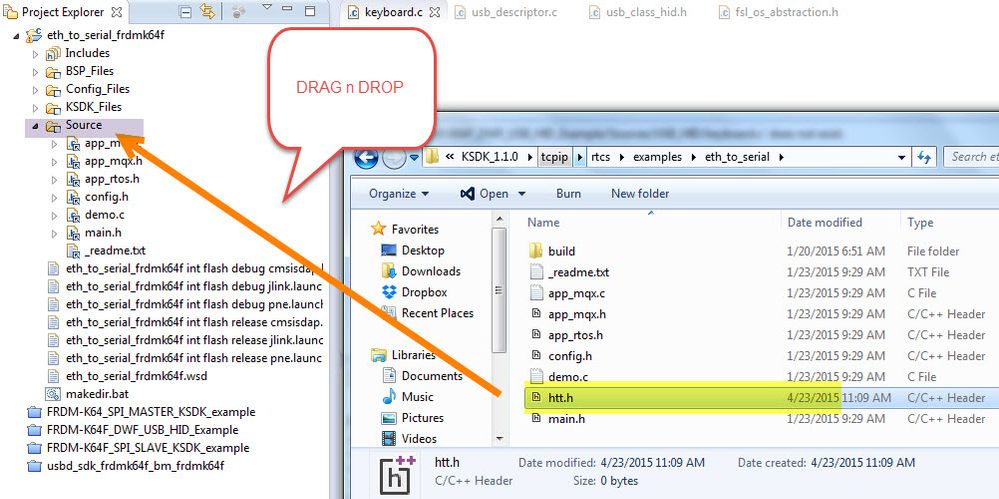Refresh the Explorer folder view
The image size is (999, 499).
[924, 157]
